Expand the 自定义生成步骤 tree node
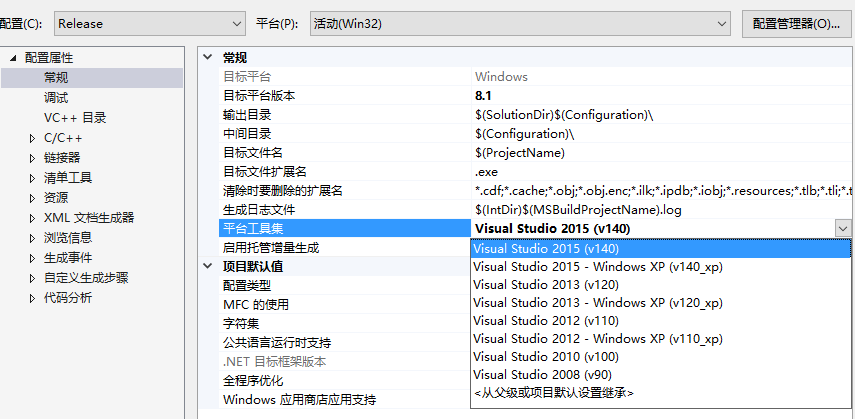The image size is (855, 419). pyautogui.click(x=33, y=278)
